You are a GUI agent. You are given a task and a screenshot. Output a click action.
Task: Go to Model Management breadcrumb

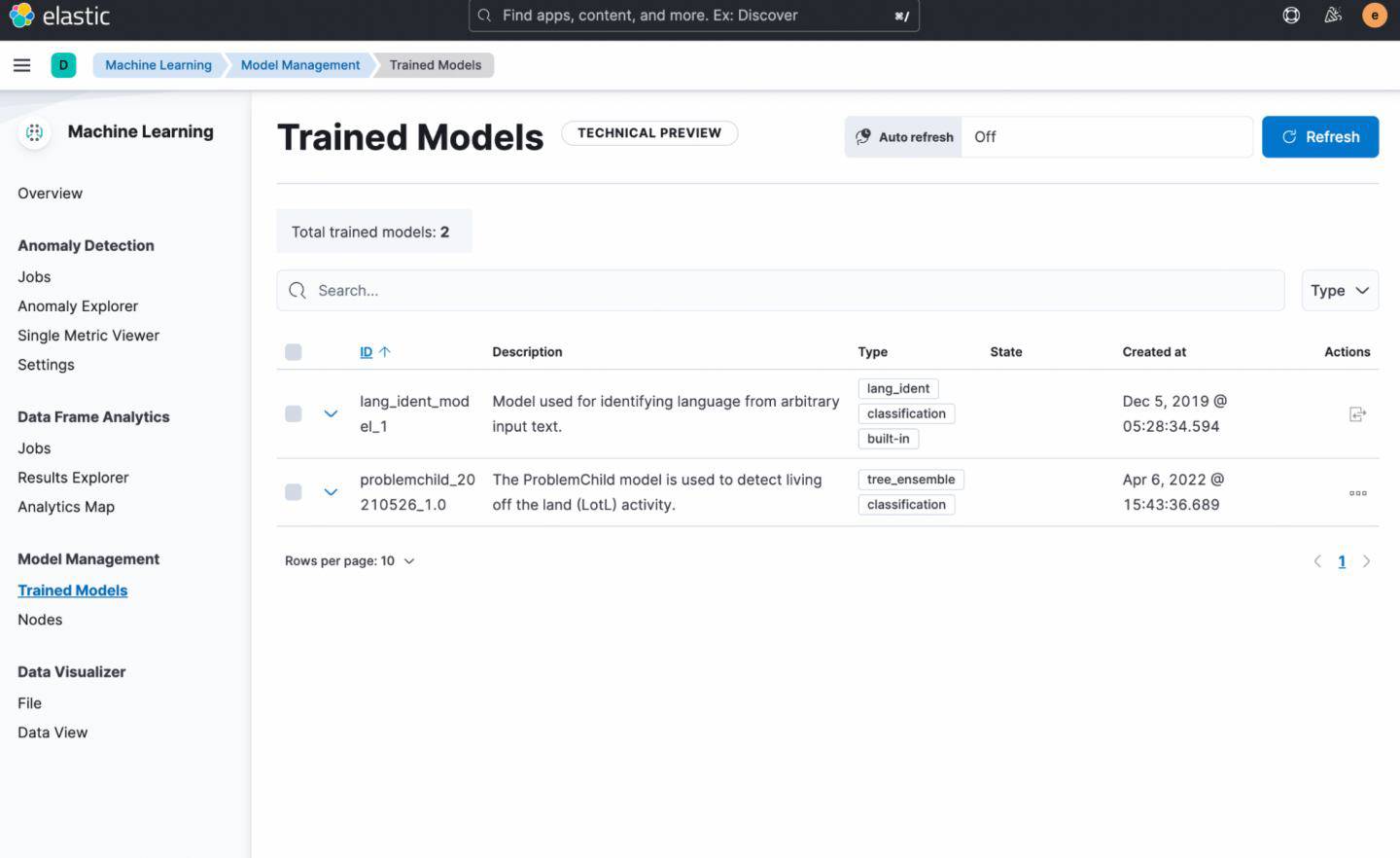299,64
